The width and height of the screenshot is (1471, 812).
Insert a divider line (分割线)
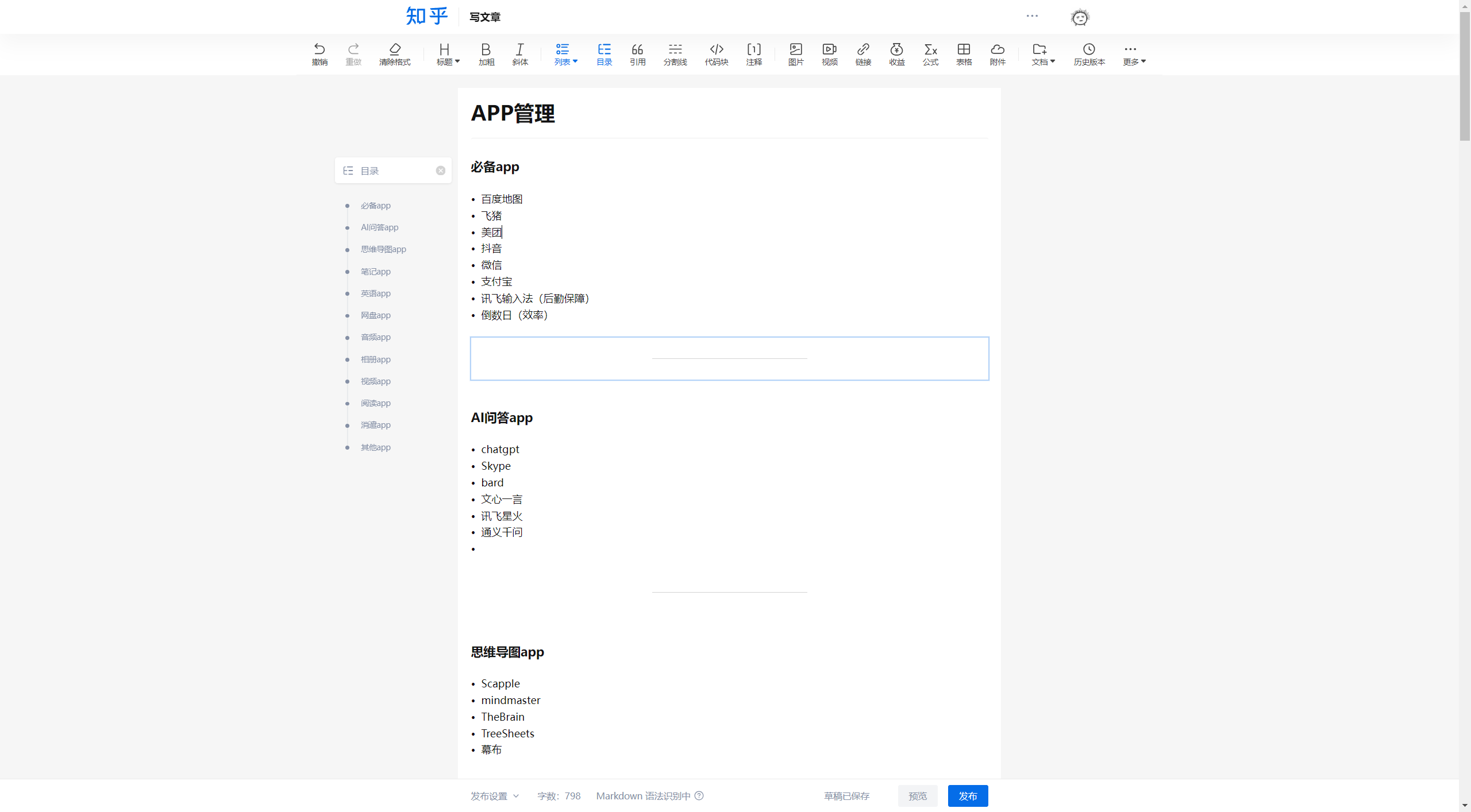point(675,55)
